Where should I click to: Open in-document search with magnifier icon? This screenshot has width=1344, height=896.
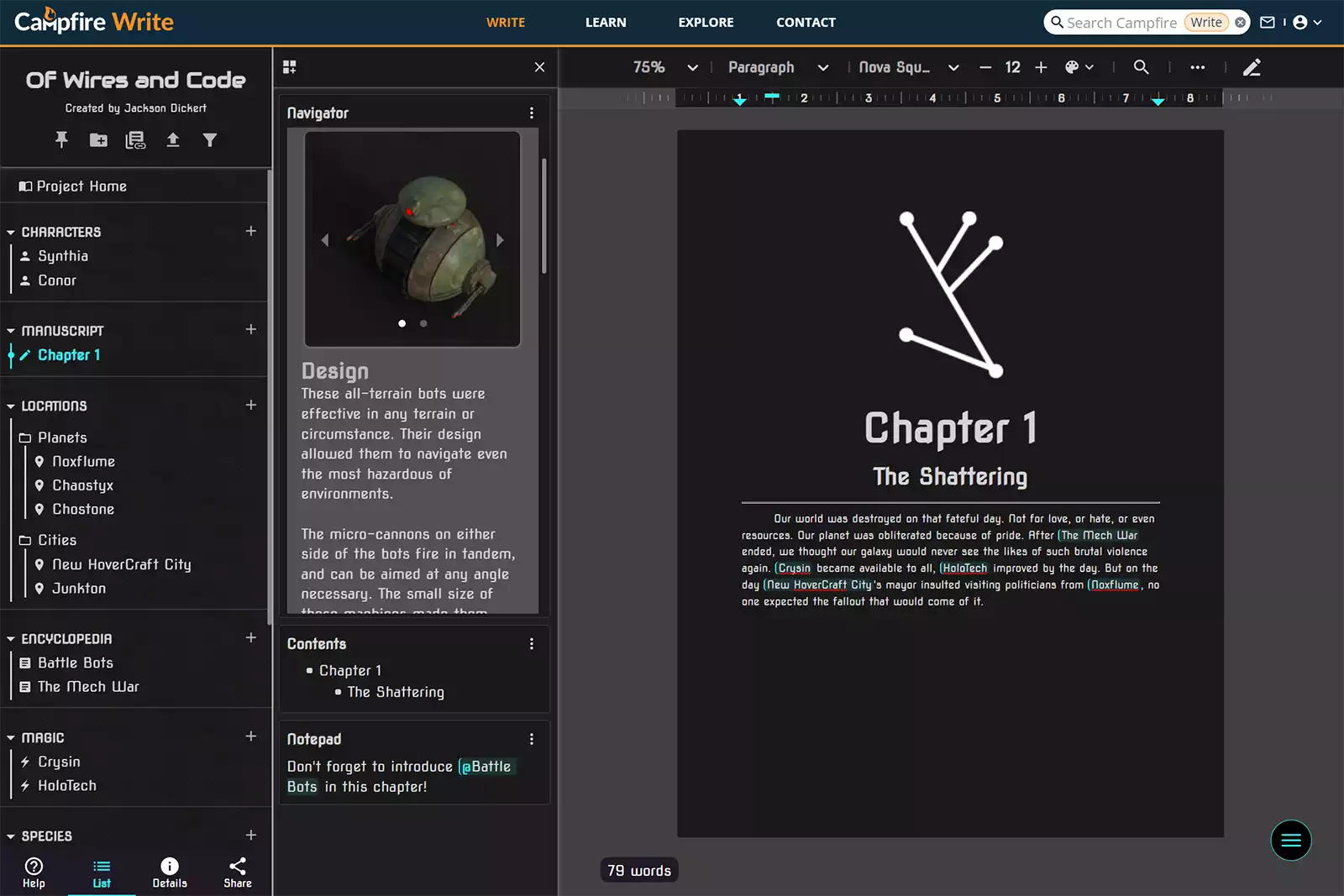[1141, 67]
